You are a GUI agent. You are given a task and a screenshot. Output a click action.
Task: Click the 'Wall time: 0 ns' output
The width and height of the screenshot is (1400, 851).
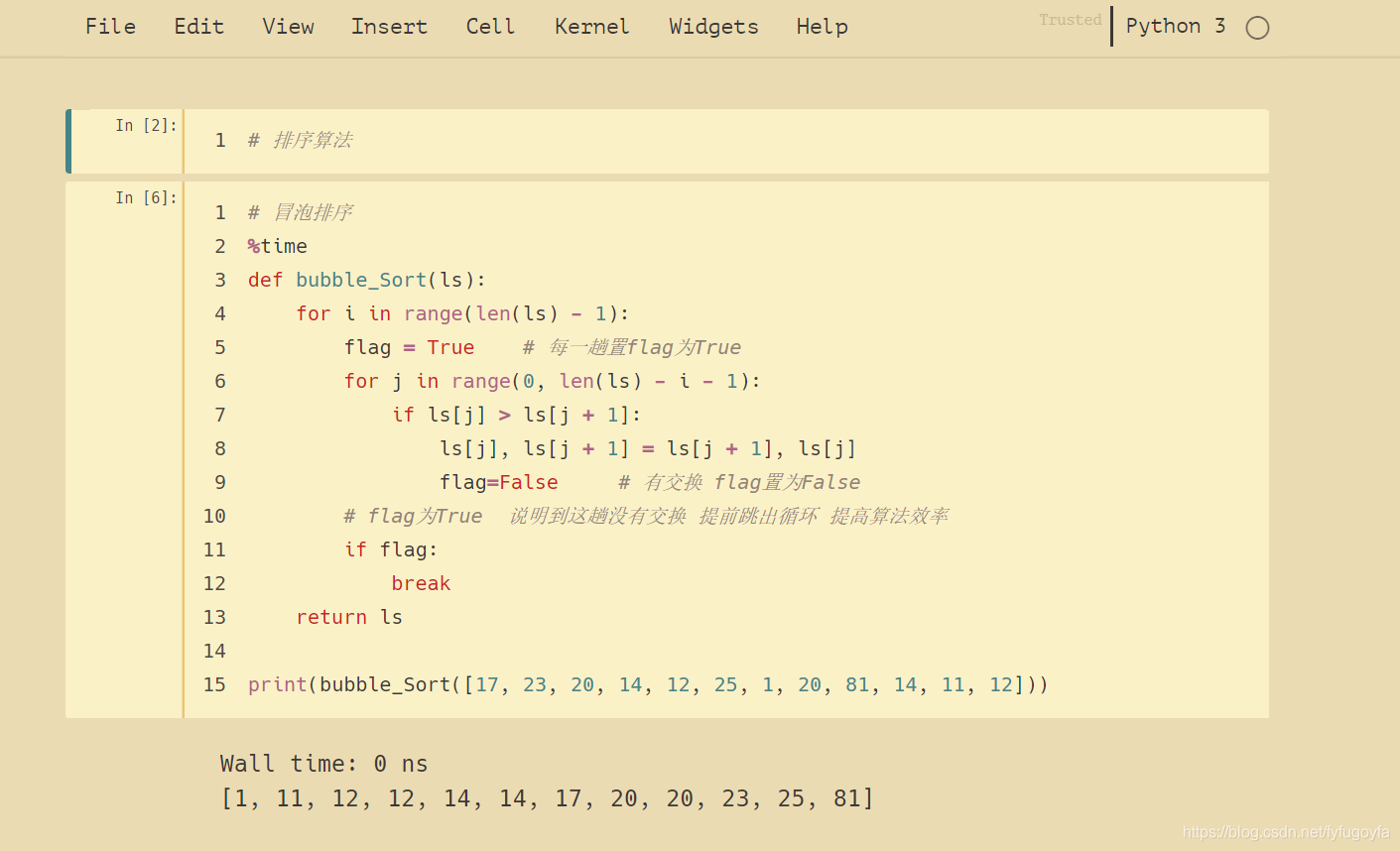(x=323, y=764)
